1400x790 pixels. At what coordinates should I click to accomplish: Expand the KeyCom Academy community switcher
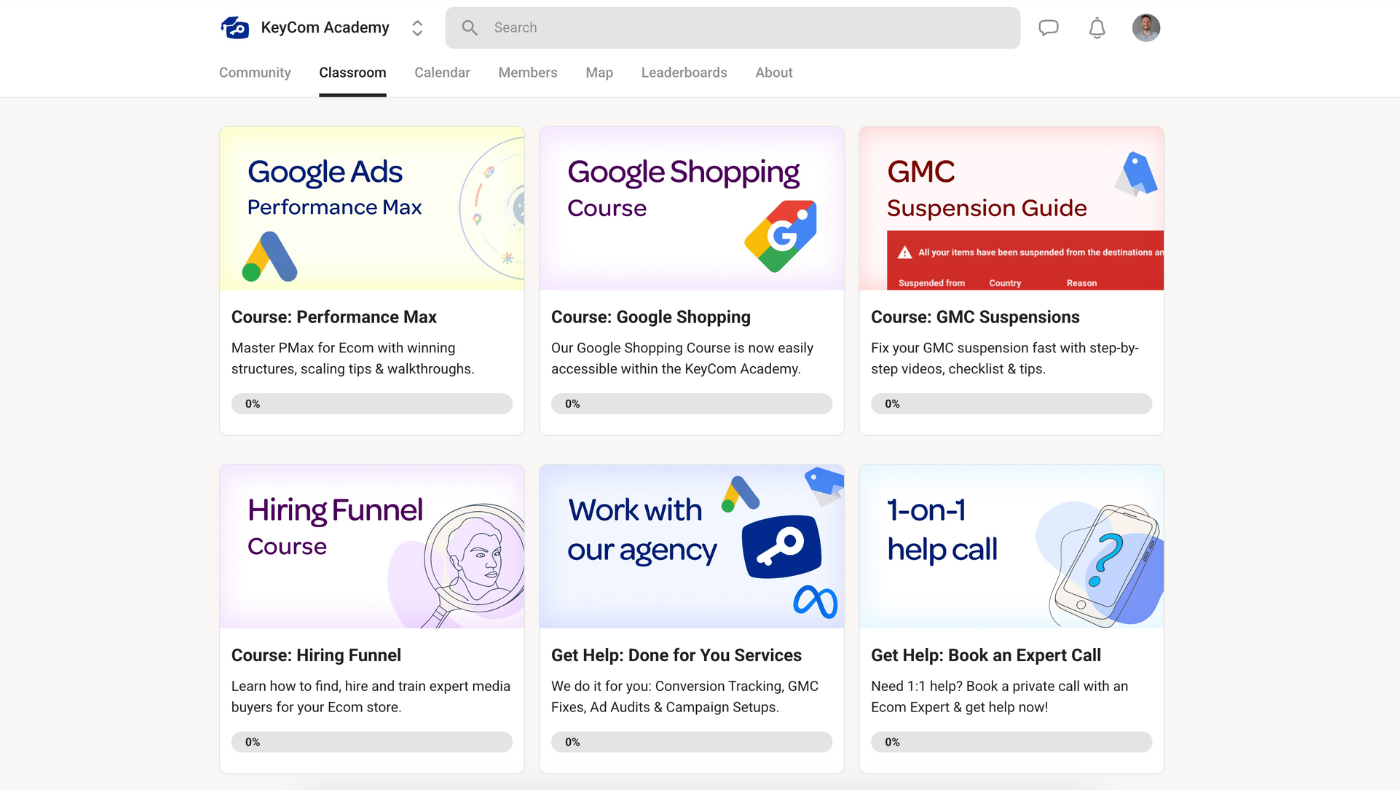[x=417, y=28]
